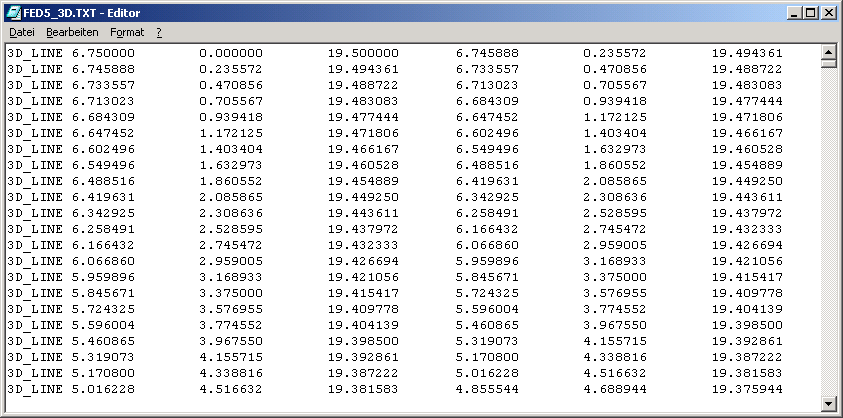
Task: Click value 6.713023 at start of fourth line
Action: point(103,101)
